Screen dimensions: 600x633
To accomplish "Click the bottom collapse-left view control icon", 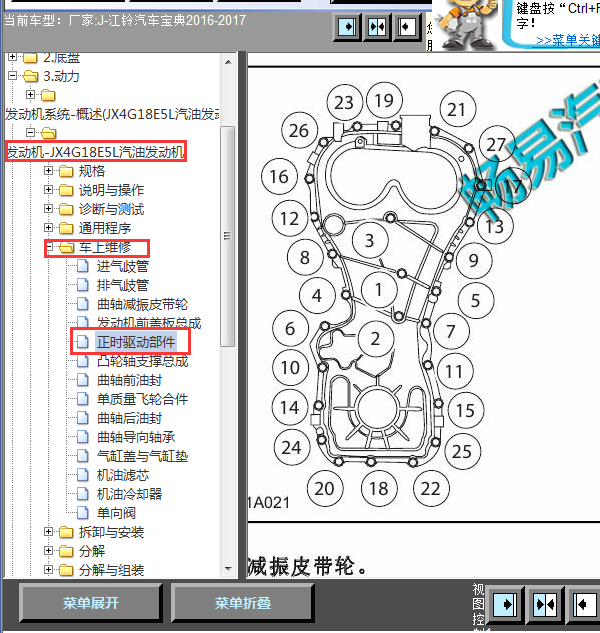I will (x=585, y=604).
